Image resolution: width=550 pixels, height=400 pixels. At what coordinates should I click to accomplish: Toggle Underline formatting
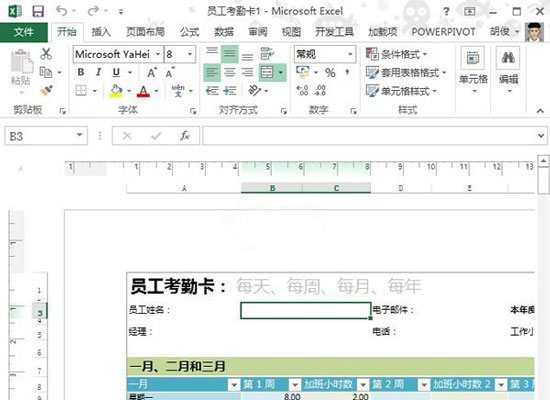point(116,72)
